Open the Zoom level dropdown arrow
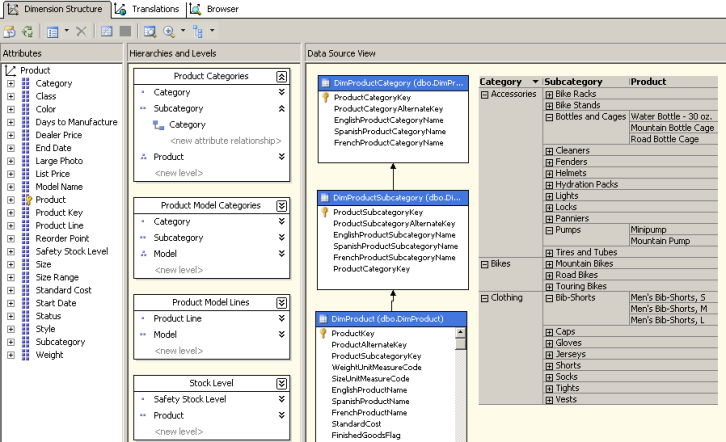The image size is (726, 442). click(x=183, y=31)
